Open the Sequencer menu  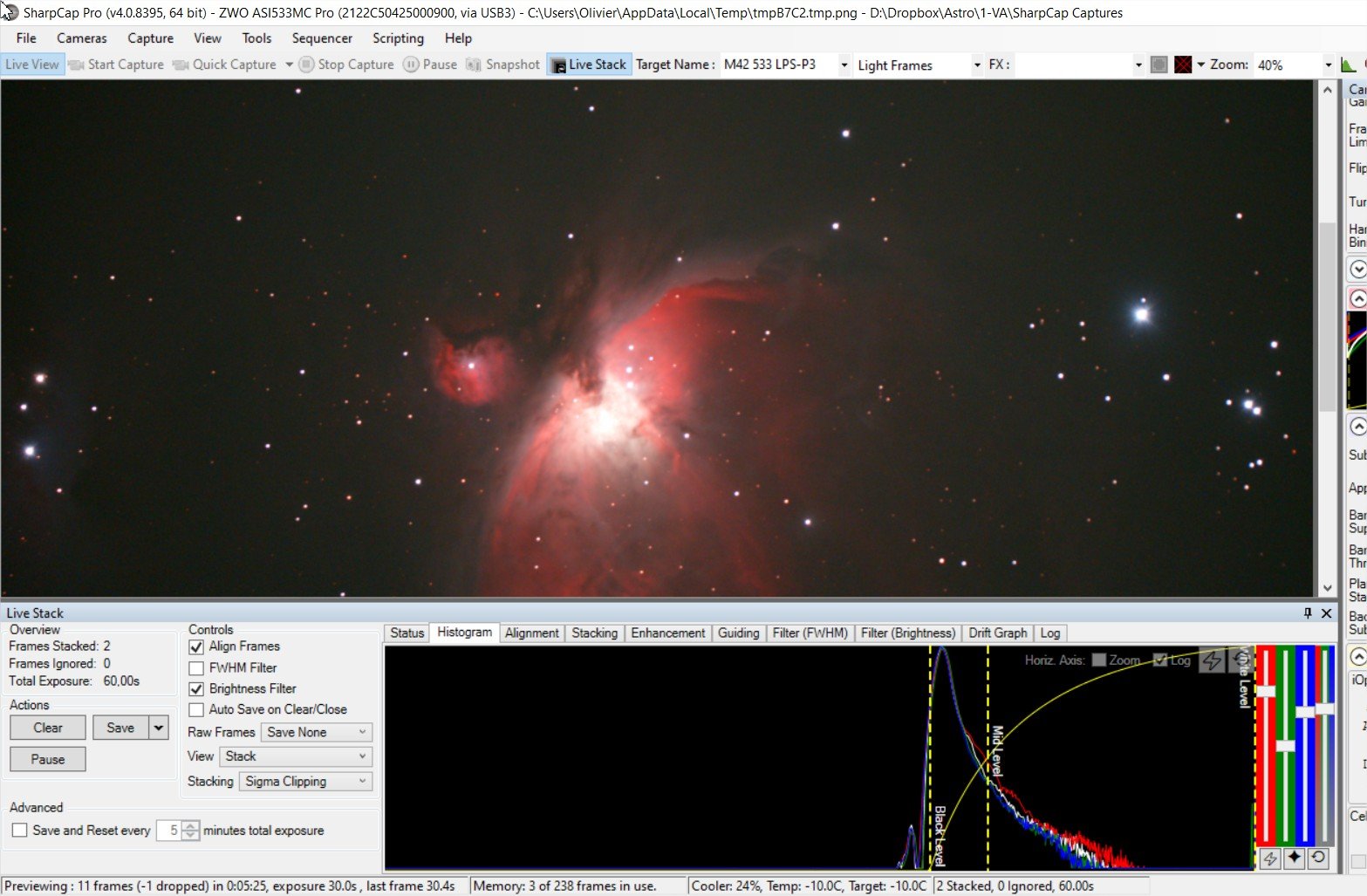coord(322,38)
